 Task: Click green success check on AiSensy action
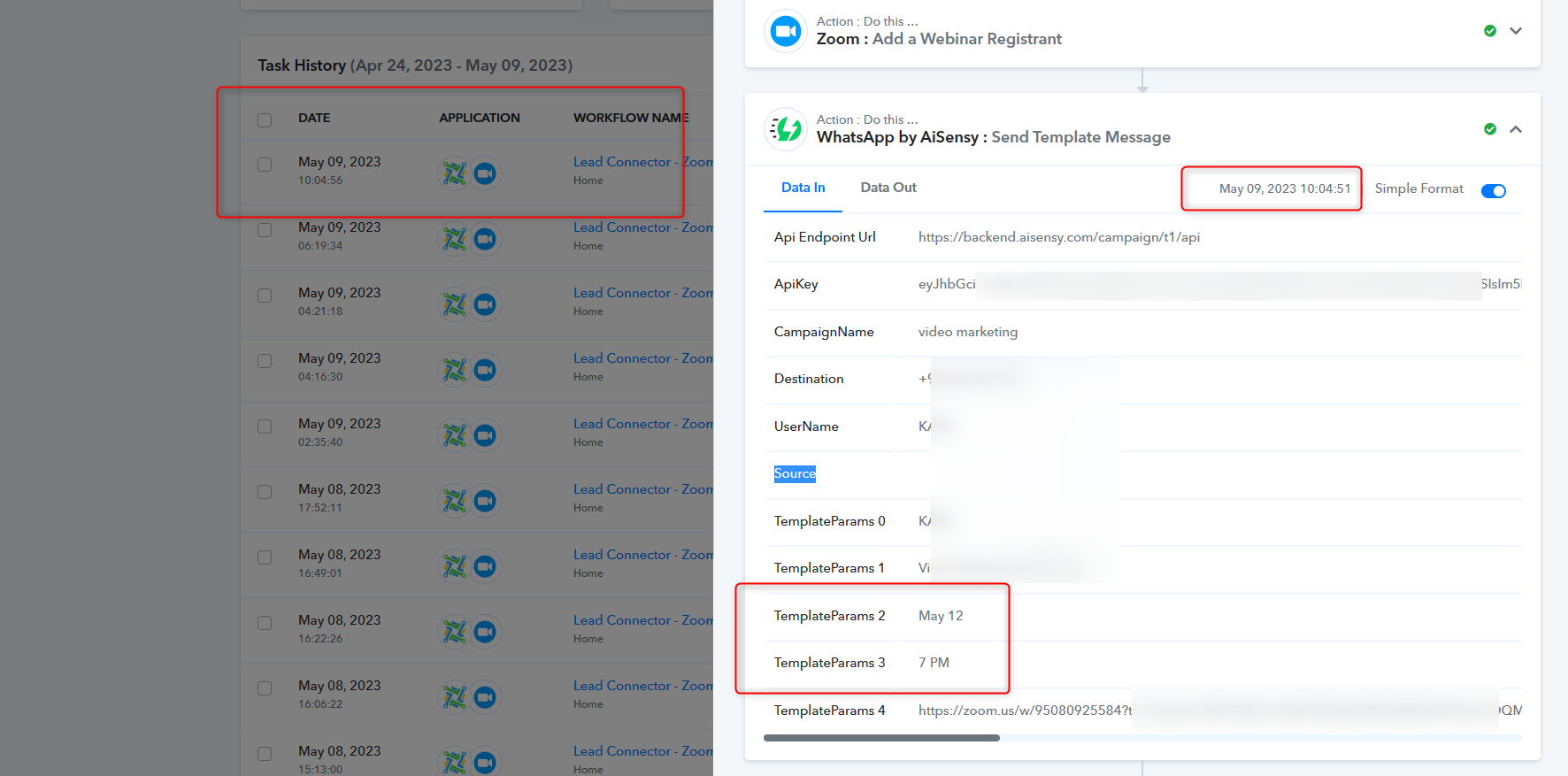[1490, 129]
